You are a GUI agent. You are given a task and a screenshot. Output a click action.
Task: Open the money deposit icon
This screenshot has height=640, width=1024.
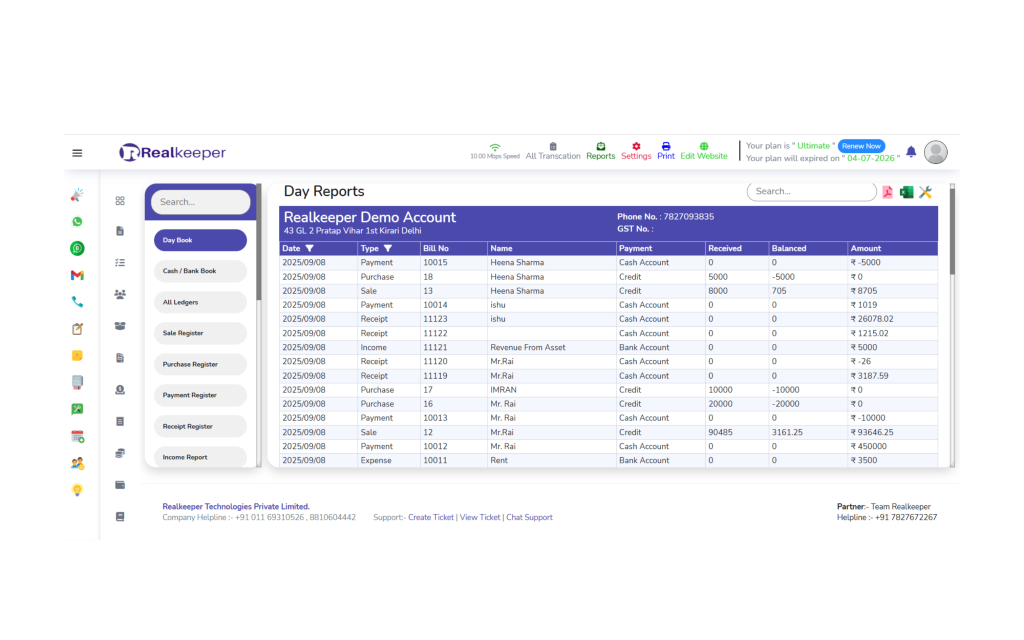click(120, 390)
